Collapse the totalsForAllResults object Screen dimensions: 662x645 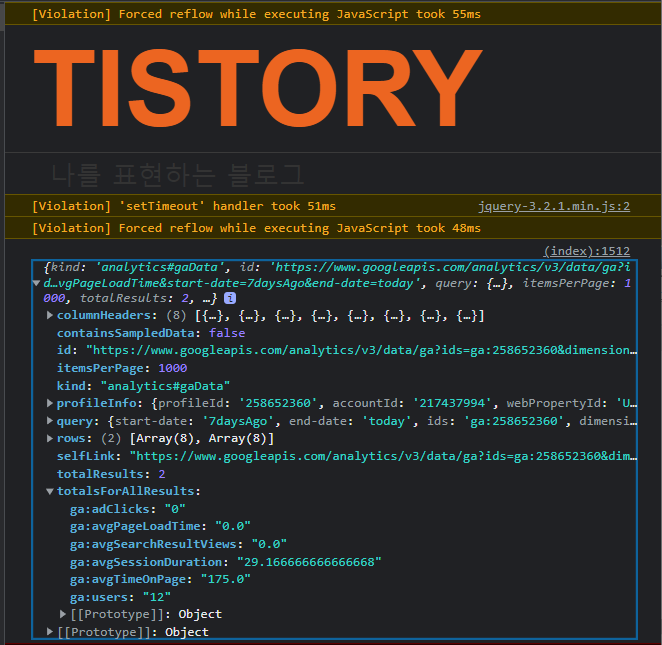click(50, 491)
